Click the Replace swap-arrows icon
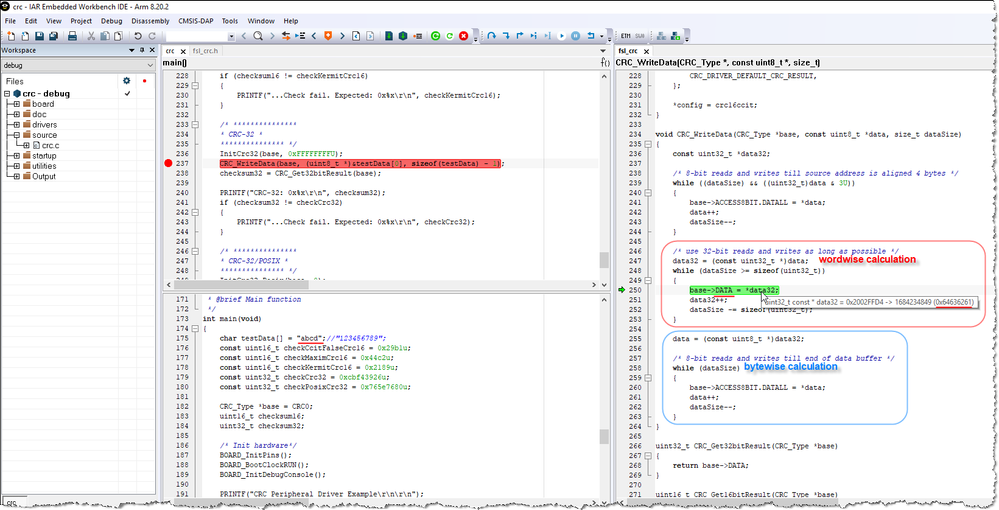Screen dimensions: 999x510 pyautogui.click(x=286, y=36)
